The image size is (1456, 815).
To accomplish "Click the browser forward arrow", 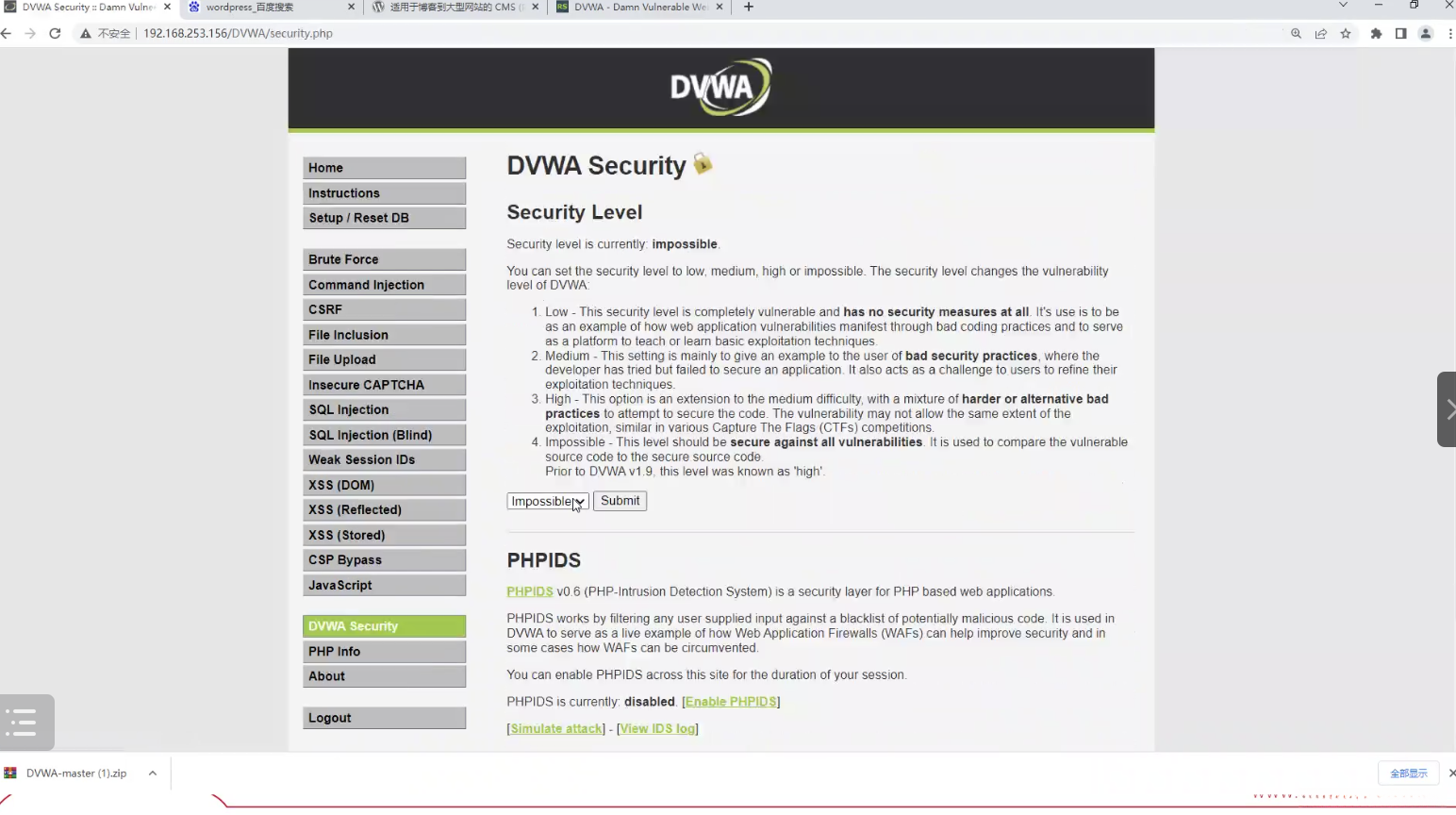I will click(x=30, y=33).
